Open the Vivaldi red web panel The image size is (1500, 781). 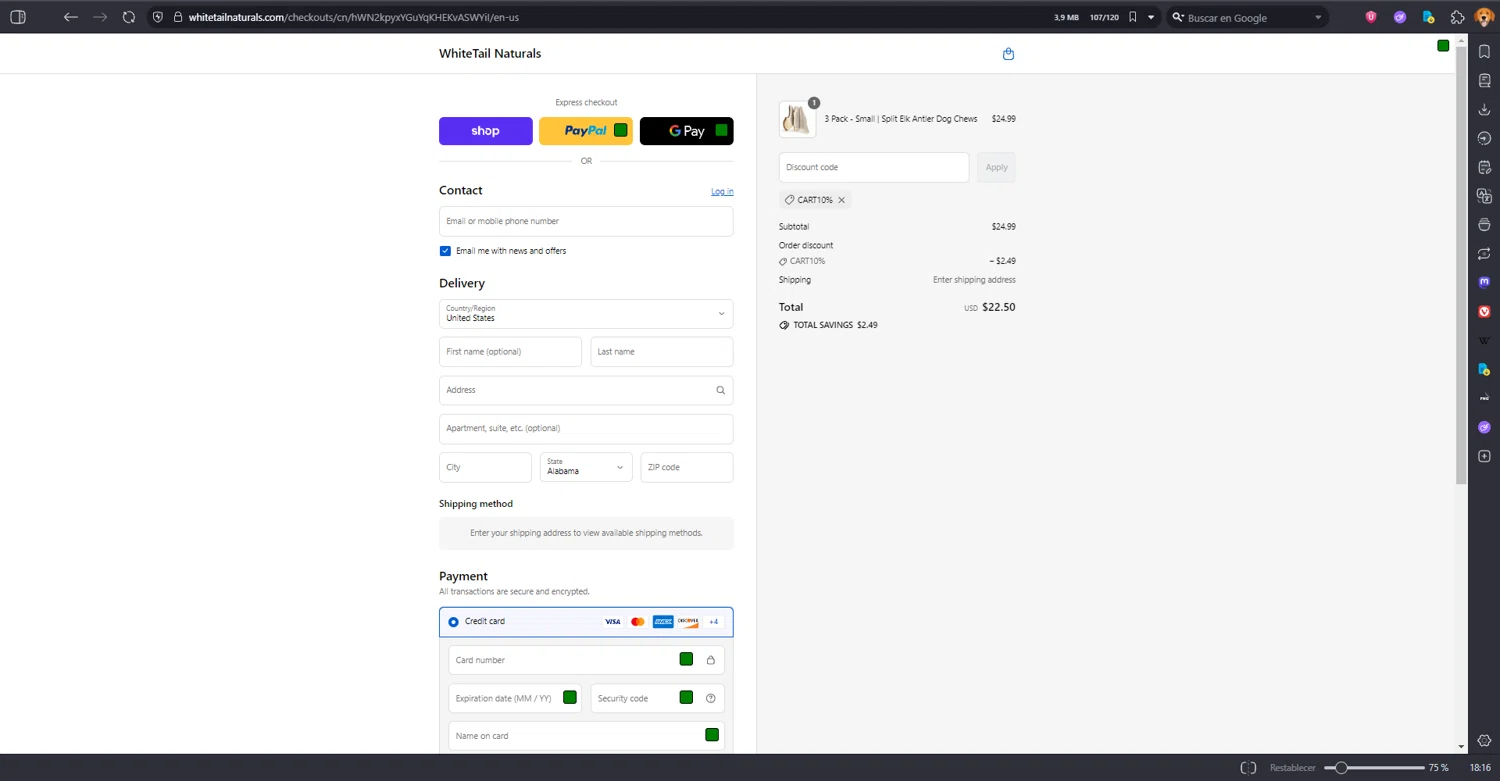tap(1484, 311)
